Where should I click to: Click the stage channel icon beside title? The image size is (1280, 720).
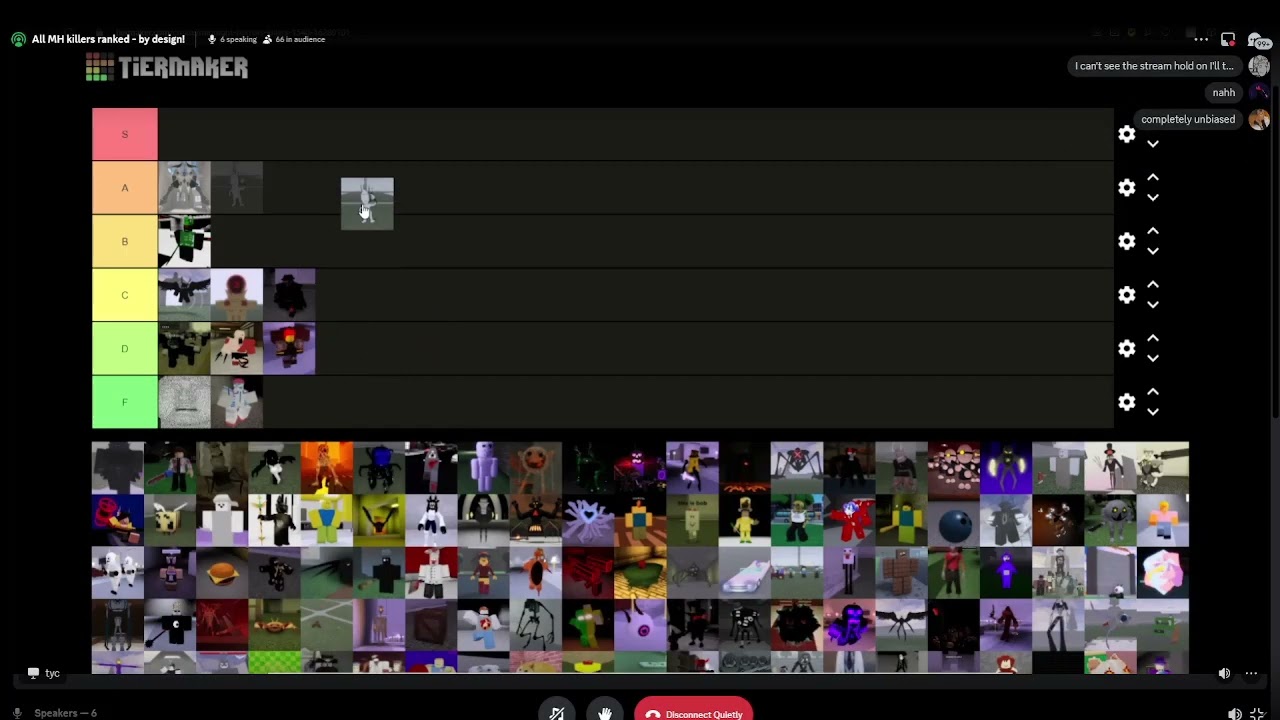[x=18, y=39]
